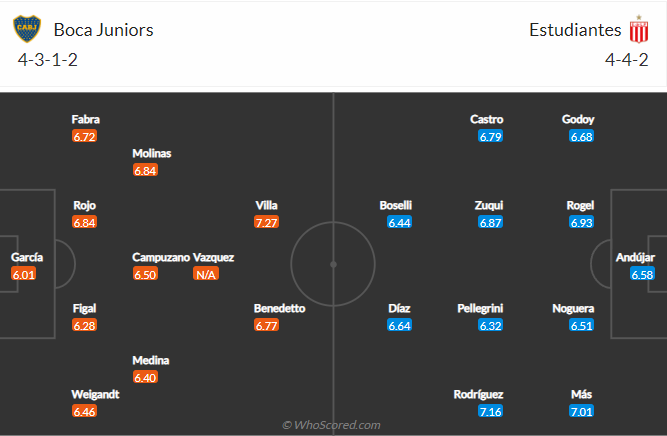
Task: Click goalkeeper García's 6.01 rating
Action: point(24,274)
